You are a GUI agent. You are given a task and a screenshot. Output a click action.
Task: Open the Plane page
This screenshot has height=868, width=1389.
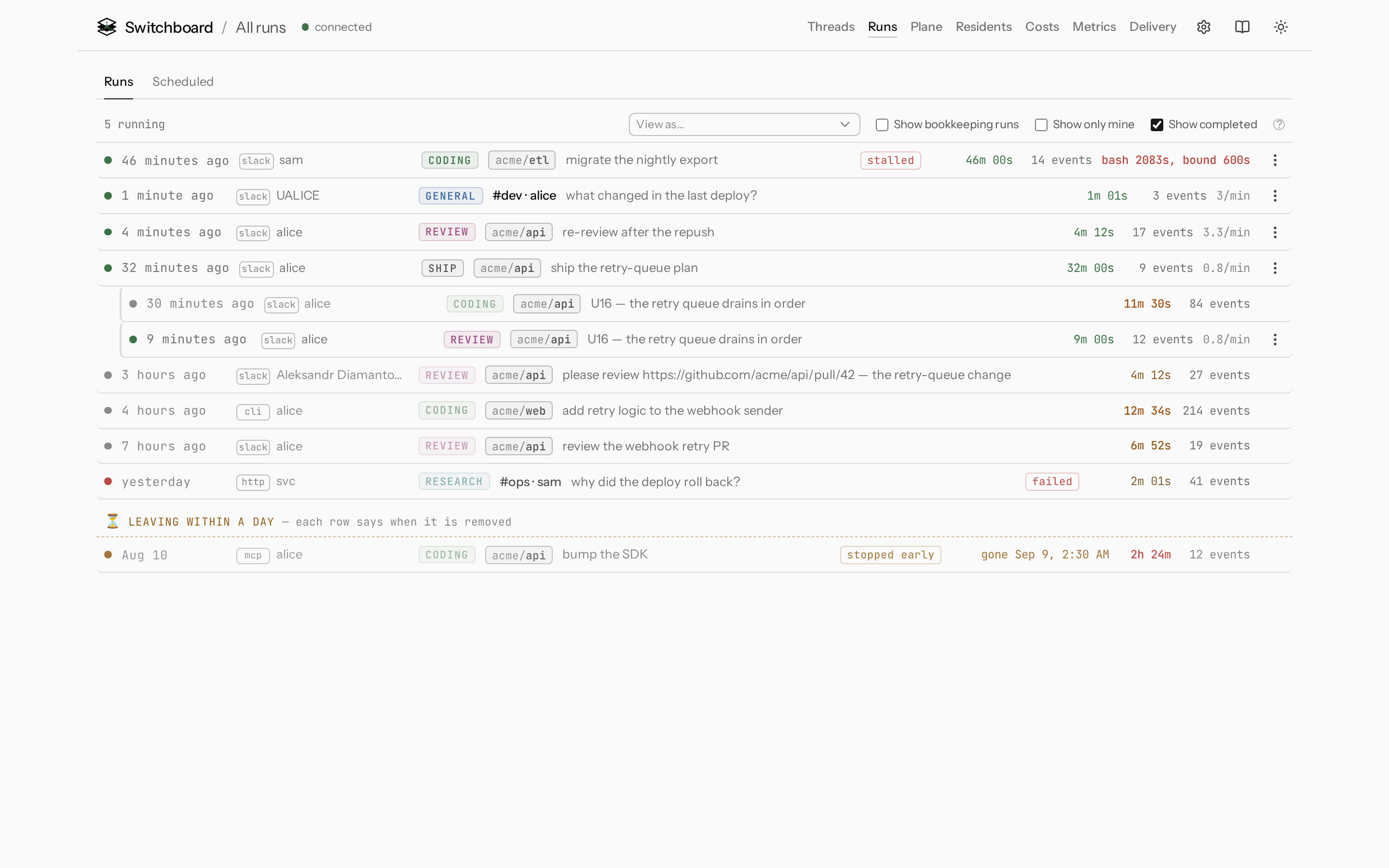[x=926, y=27]
